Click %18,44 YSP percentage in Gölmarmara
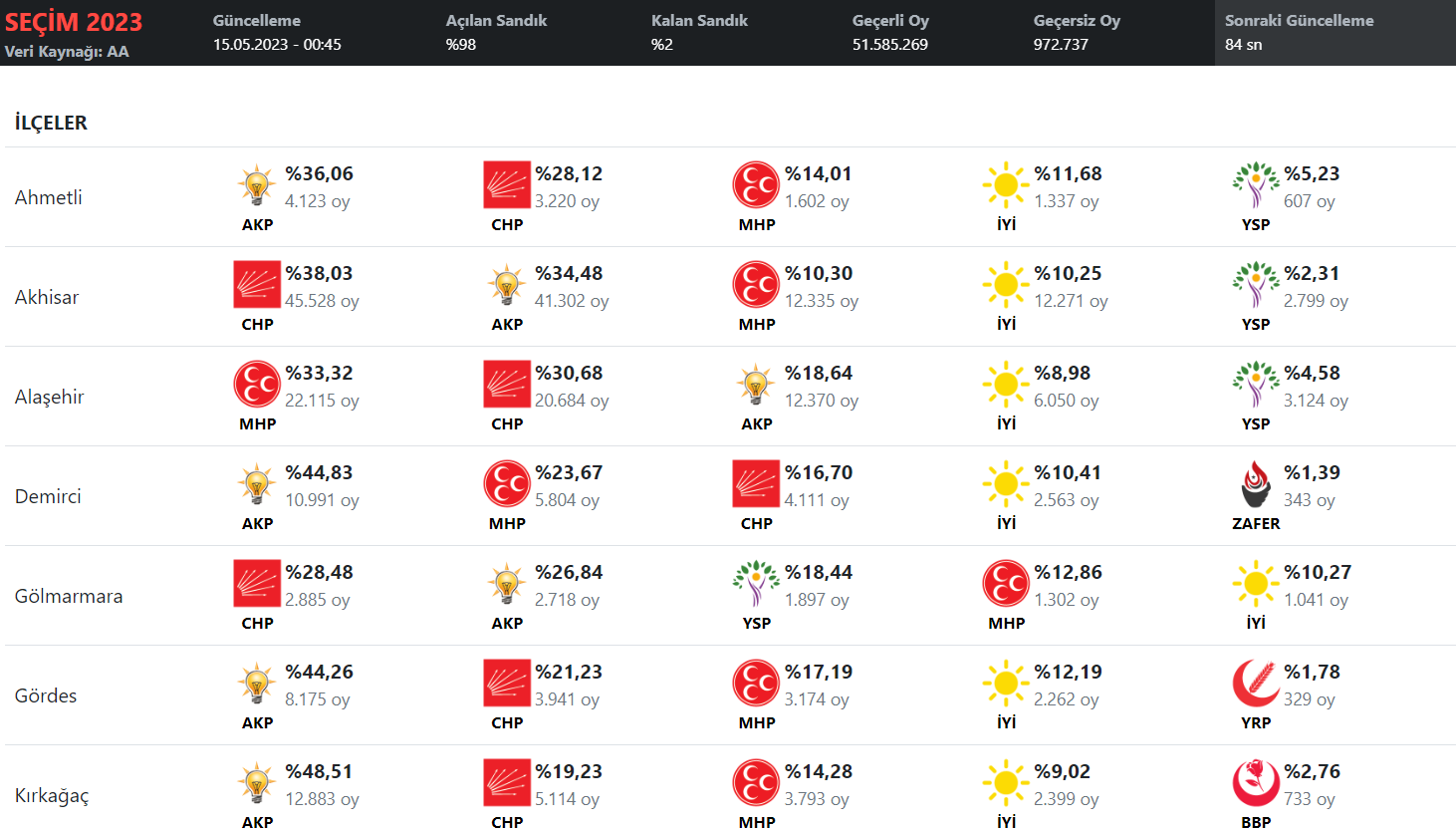 [x=819, y=572]
